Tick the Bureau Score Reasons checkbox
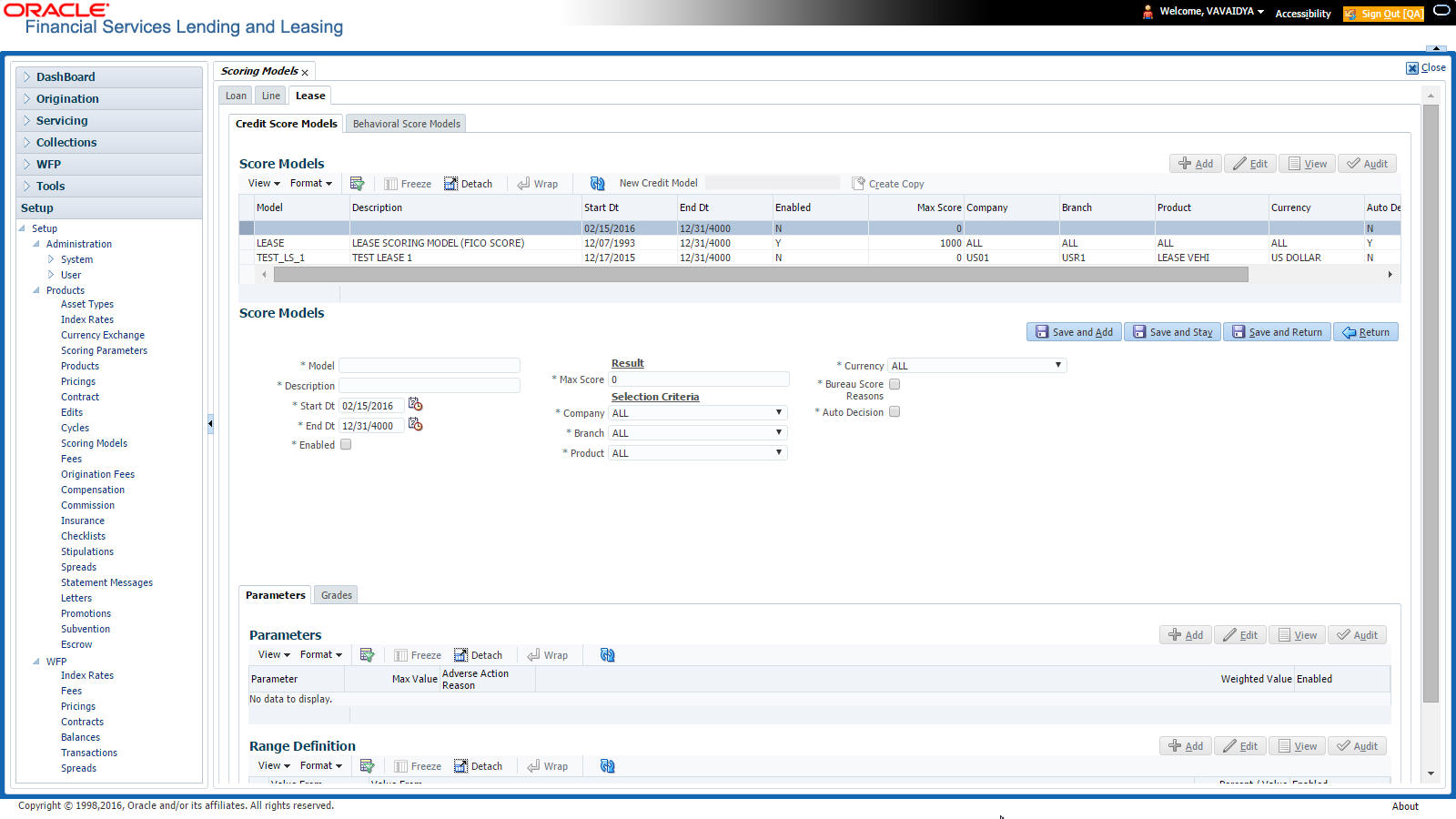 [x=895, y=384]
